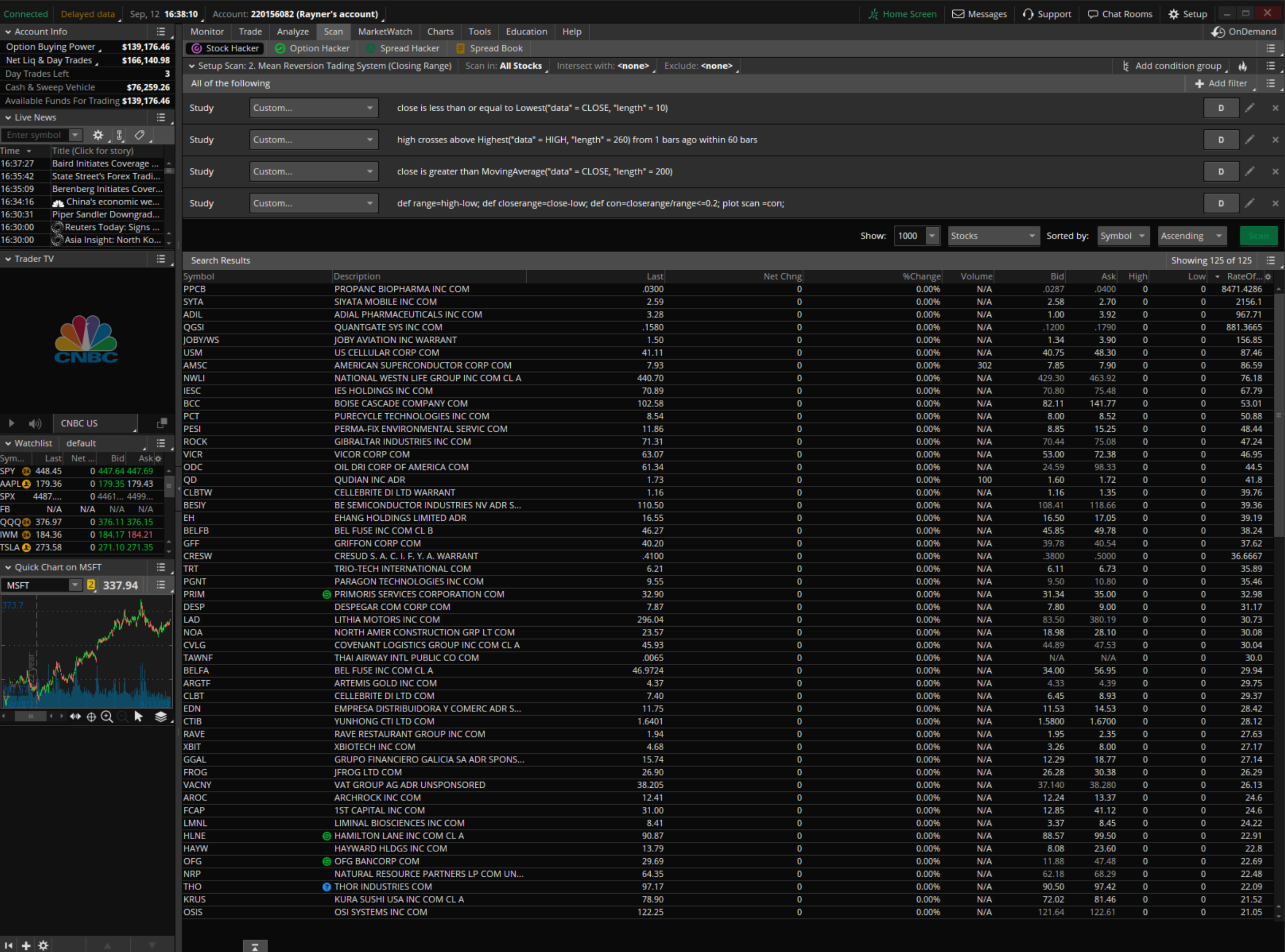Screen dimensions: 1285x952
Task: Select Quick Chart pointer cursor tool
Action: point(138,716)
